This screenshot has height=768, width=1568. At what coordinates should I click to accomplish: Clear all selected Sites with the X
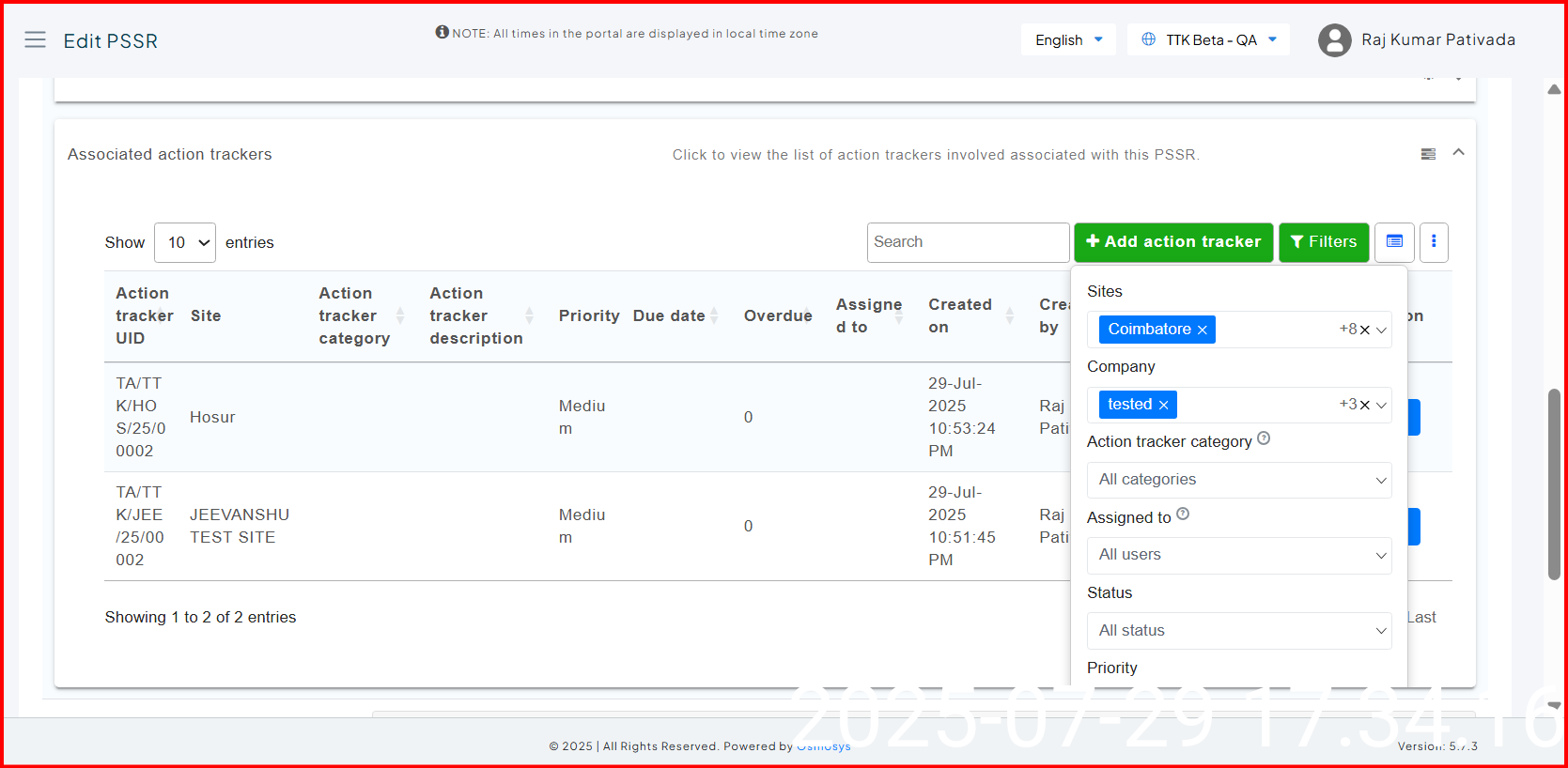coord(1365,330)
